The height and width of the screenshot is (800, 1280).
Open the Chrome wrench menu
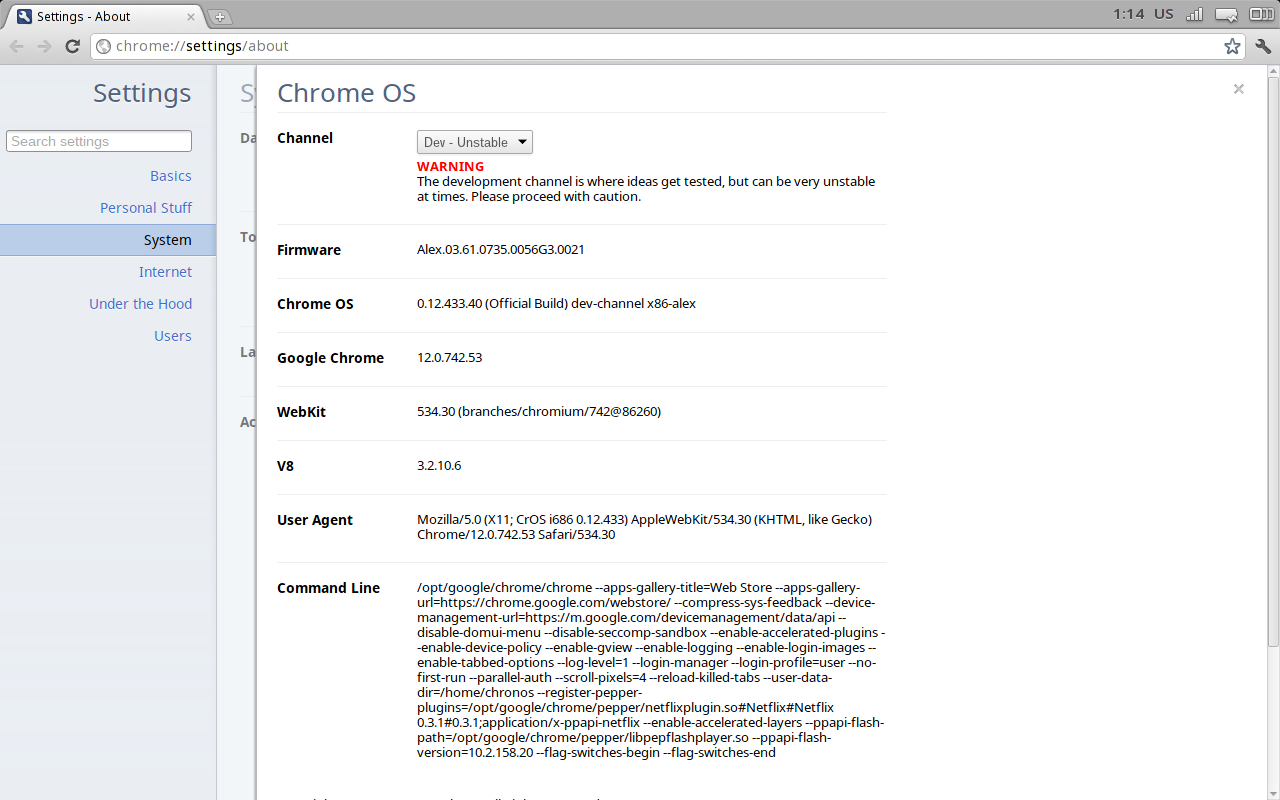pos(1263,46)
